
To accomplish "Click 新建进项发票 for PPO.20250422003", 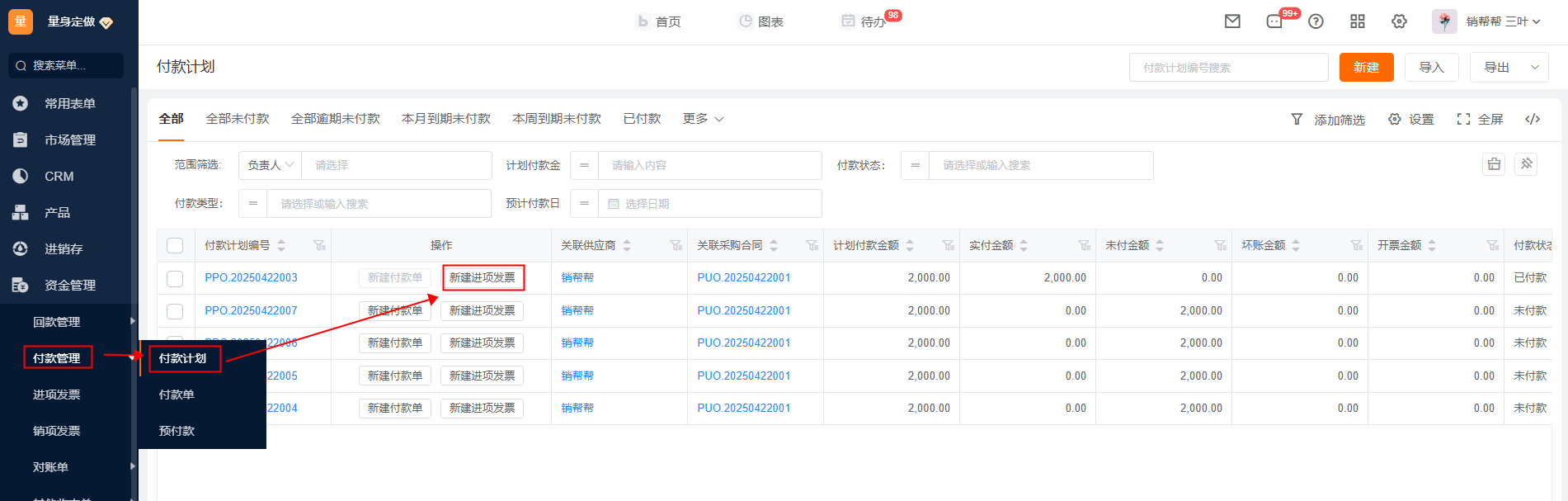I will tap(483, 278).
